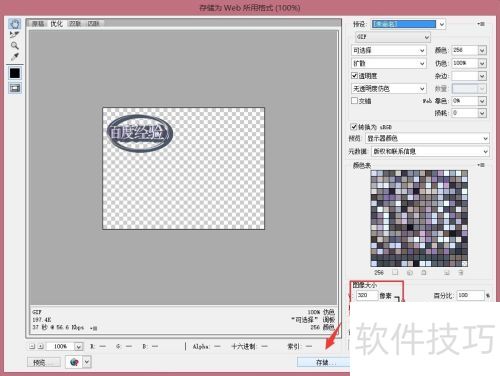This screenshot has width=500, height=376.
Task: Click the 百分比 percent field 100
Action: [x=470, y=295]
